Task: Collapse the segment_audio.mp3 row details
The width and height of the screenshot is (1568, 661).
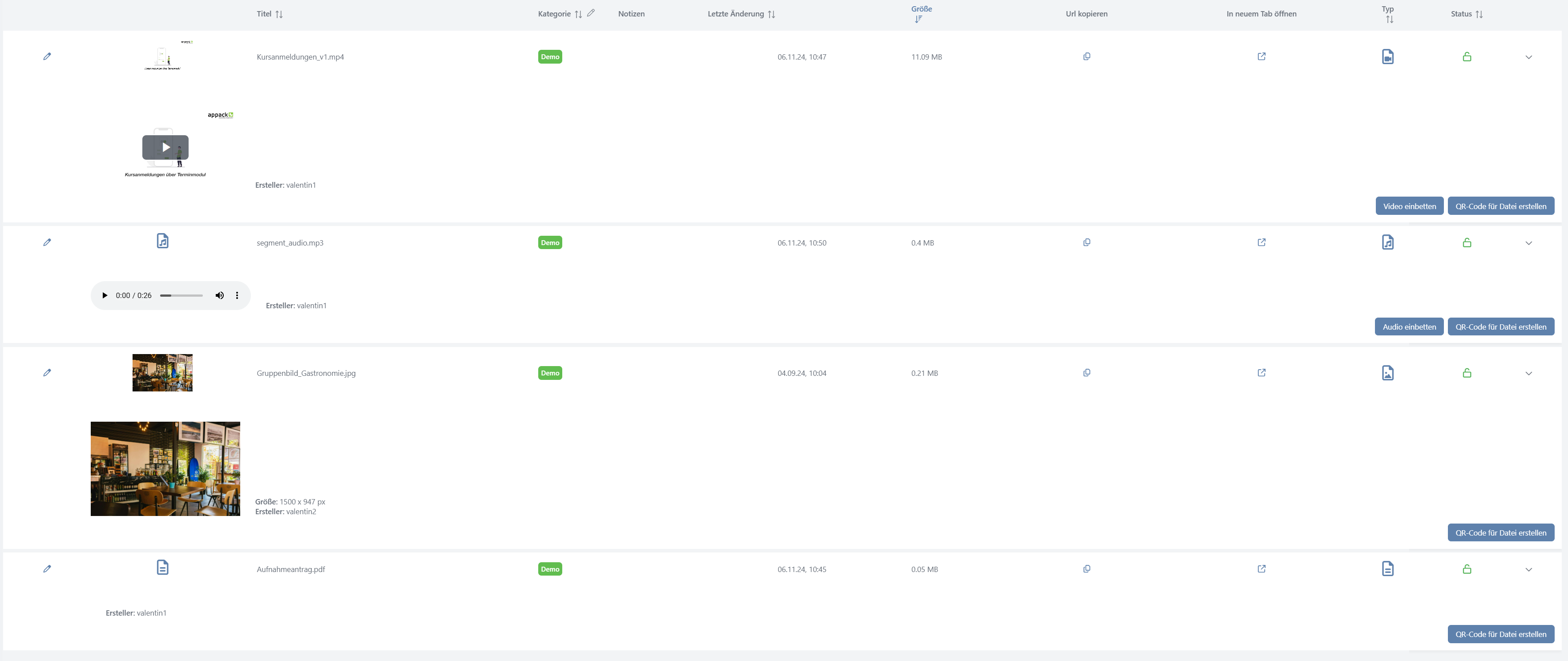Action: [x=1528, y=243]
